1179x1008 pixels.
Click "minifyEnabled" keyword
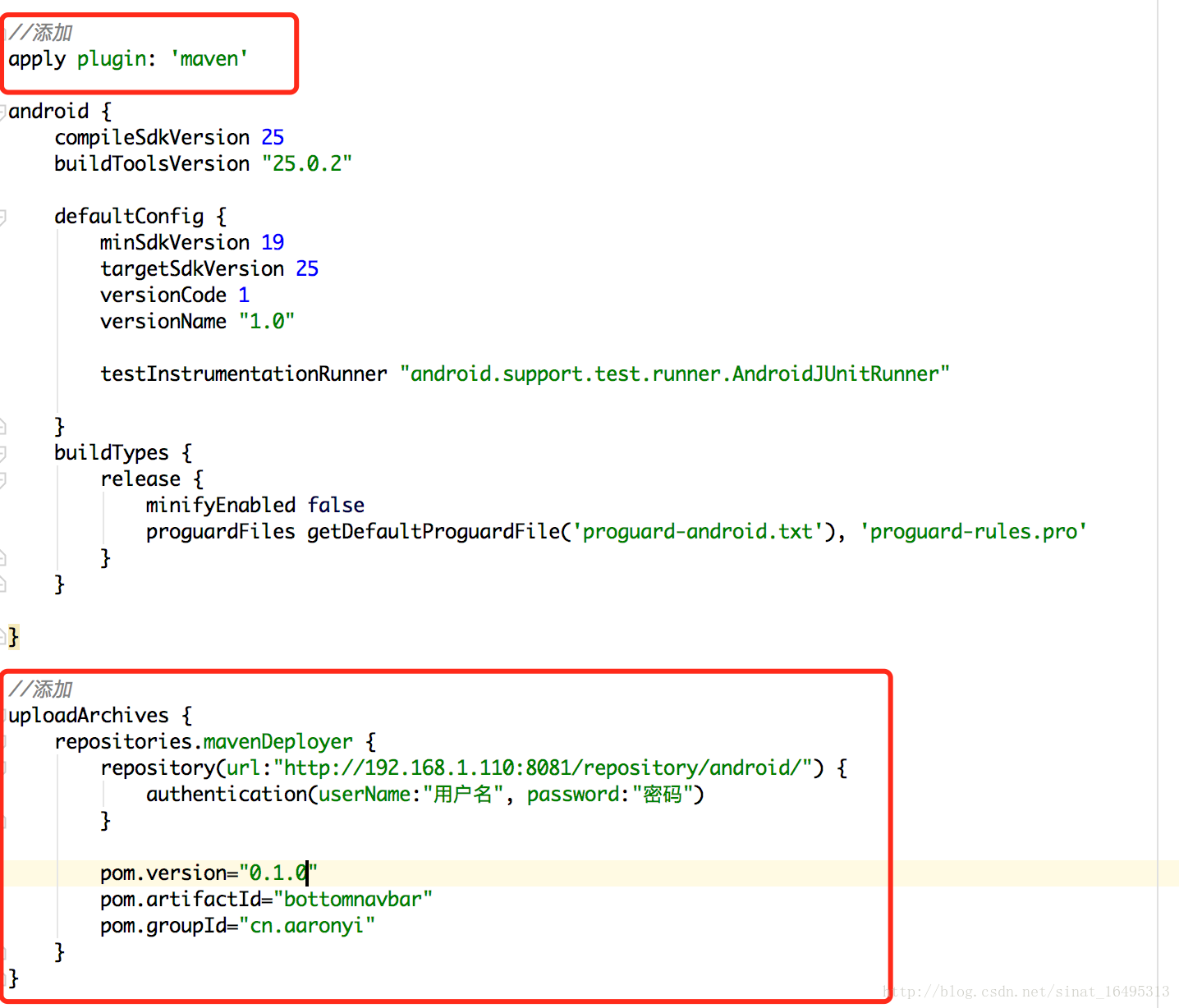[221, 506]
